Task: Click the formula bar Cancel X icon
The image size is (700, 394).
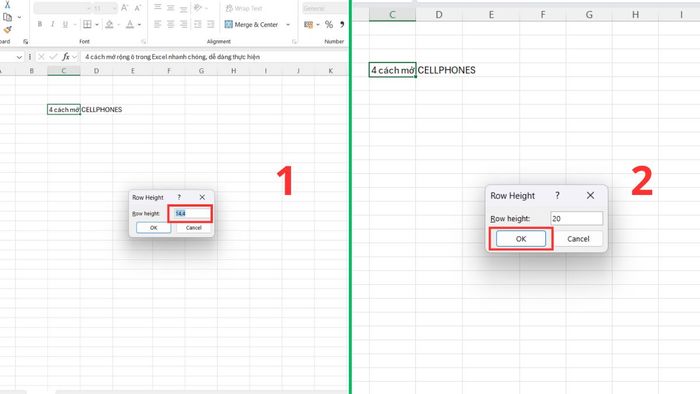Action: tap(41, 57)
